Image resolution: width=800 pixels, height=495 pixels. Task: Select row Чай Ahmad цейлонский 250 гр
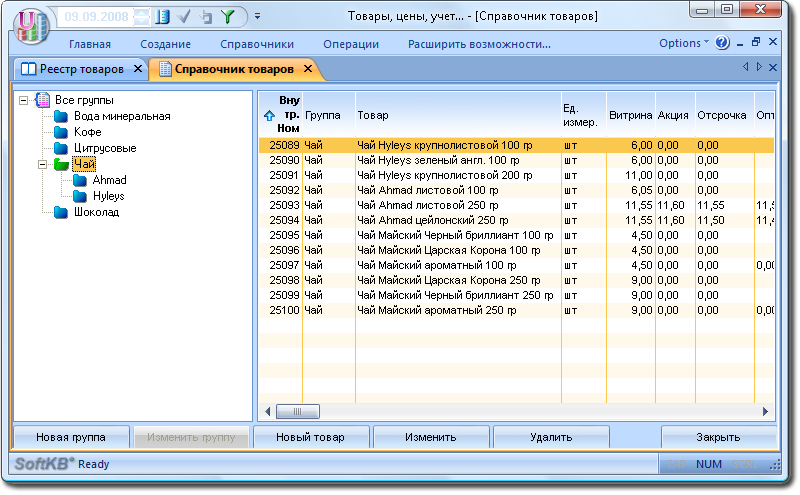pyautogui.click(x=516, y=220)
